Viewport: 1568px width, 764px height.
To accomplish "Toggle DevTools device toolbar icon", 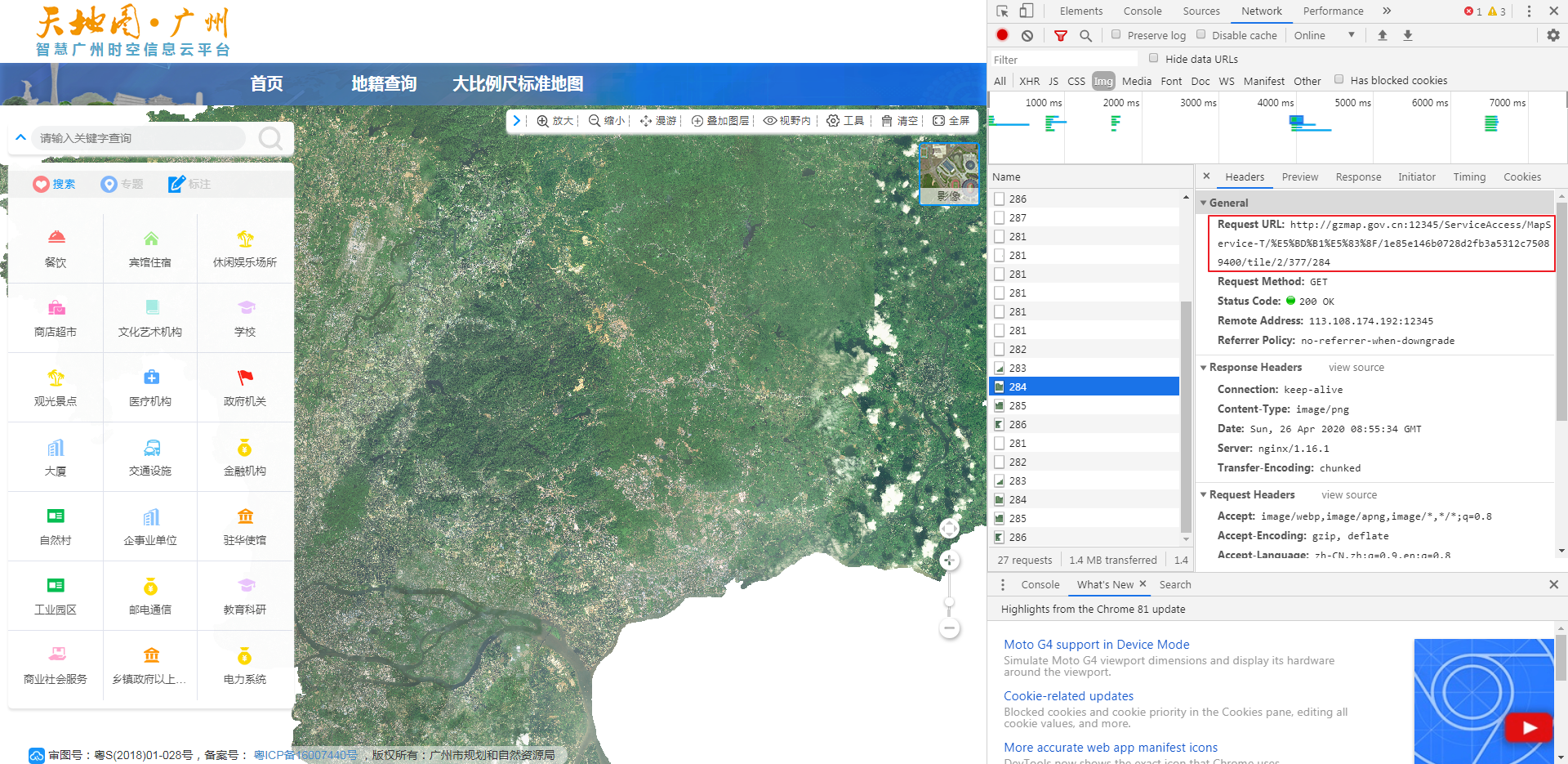I will click(1027, 11).
